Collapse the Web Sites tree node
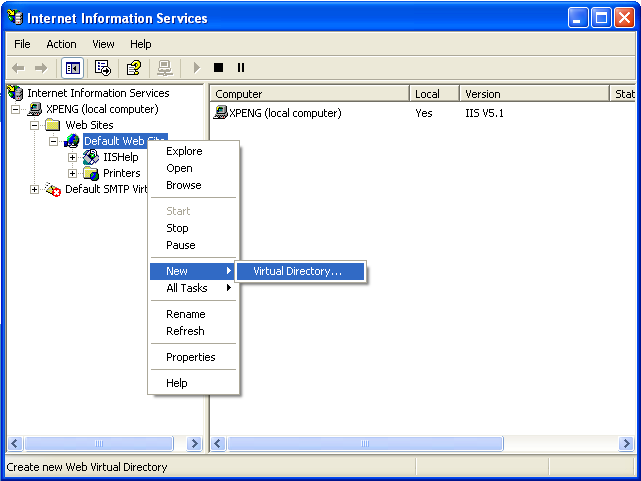The image size is (641, 481). pos(34,125)
